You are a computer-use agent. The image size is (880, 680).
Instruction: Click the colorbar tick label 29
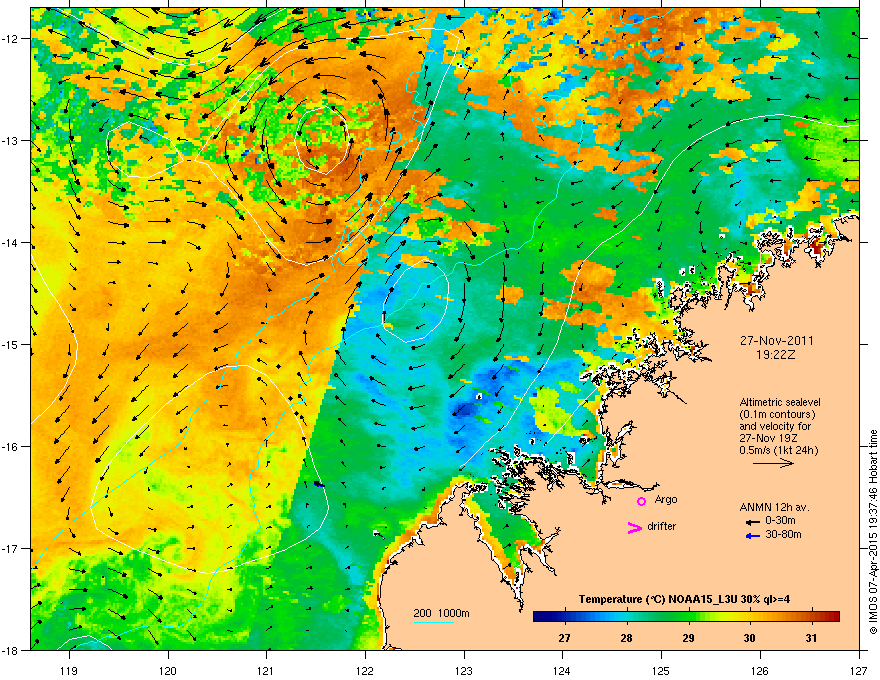(x=688, y=638)
